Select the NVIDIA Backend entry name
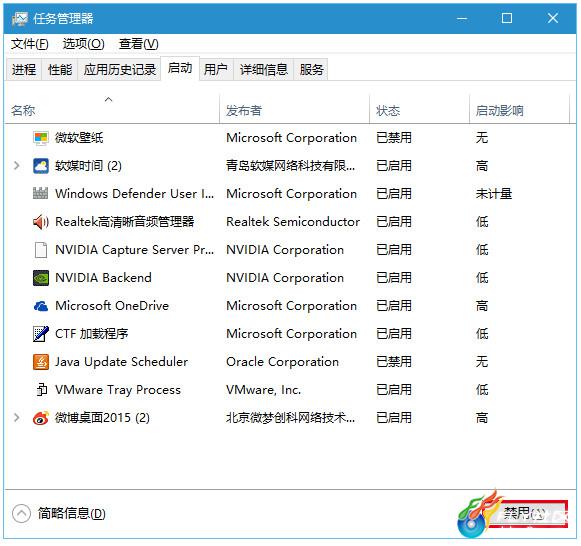 103,278
